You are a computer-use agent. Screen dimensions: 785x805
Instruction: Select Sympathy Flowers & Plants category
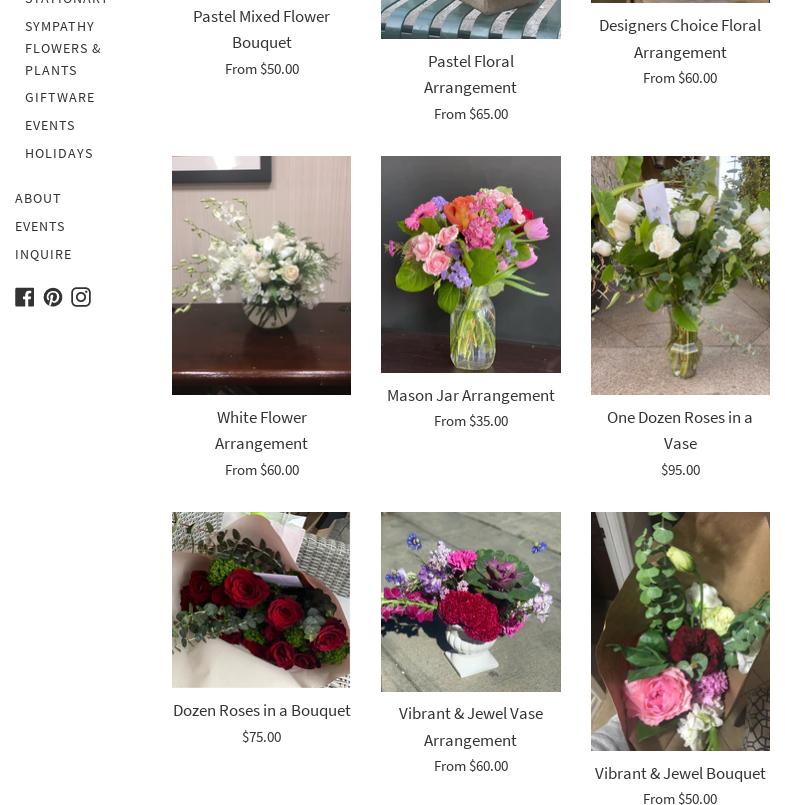pyautogui.click(x=63, y=48)
